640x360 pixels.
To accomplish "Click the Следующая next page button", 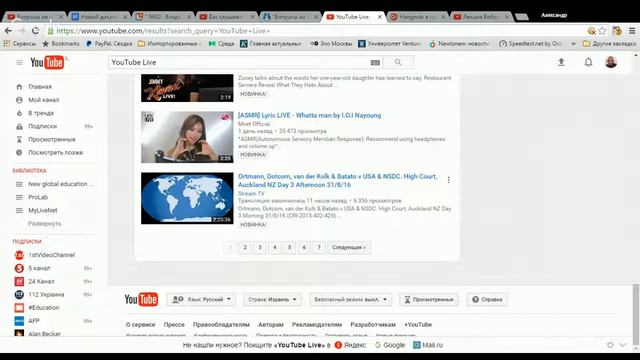I will click(x=349, y=247).
